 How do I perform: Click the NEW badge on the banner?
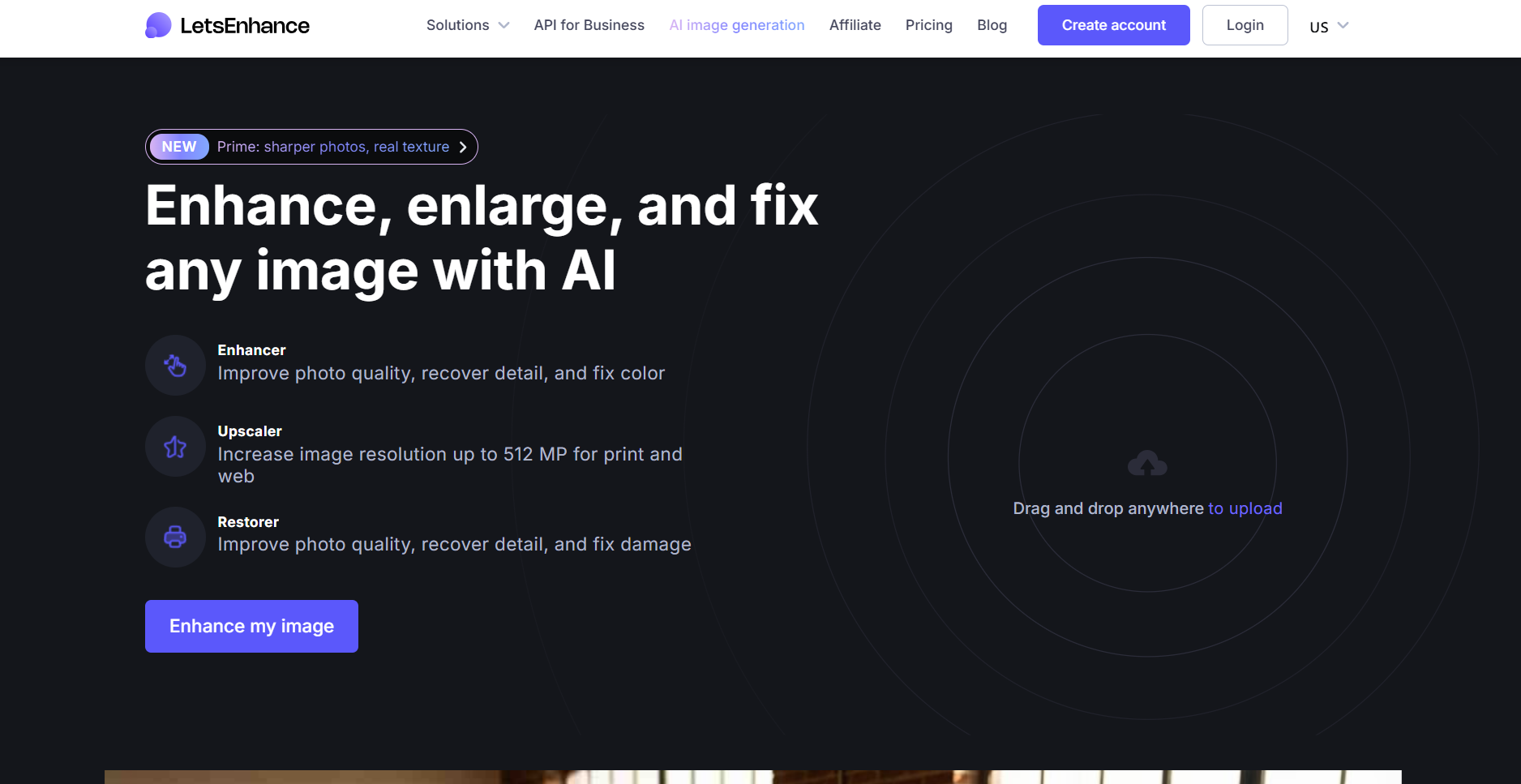coord(179,147)
